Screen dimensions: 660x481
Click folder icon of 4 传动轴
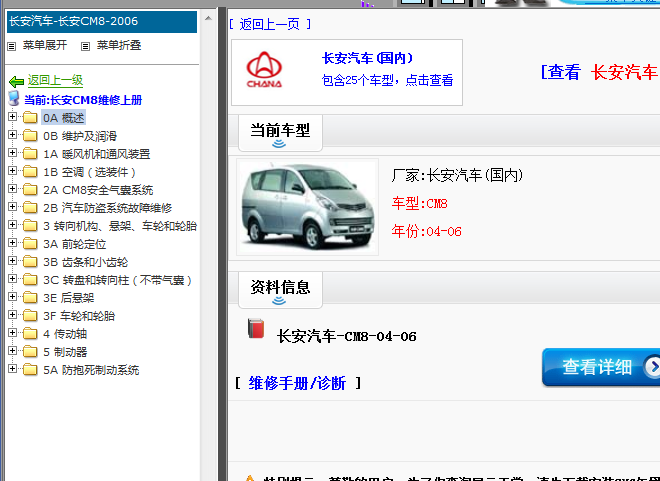pyautogui.click(x=30, y=334)
